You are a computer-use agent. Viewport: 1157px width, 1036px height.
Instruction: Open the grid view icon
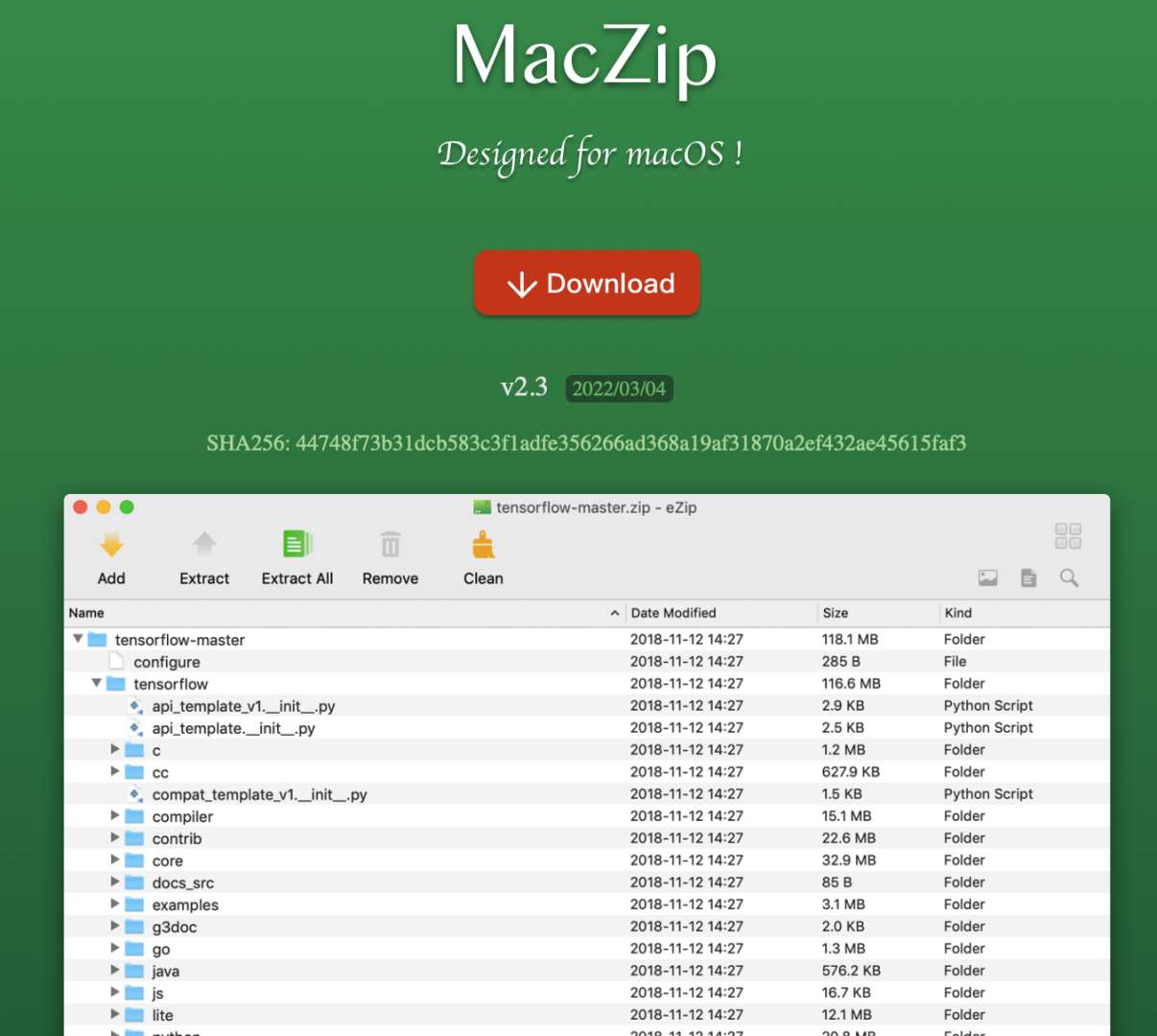tap(1068, 536)
